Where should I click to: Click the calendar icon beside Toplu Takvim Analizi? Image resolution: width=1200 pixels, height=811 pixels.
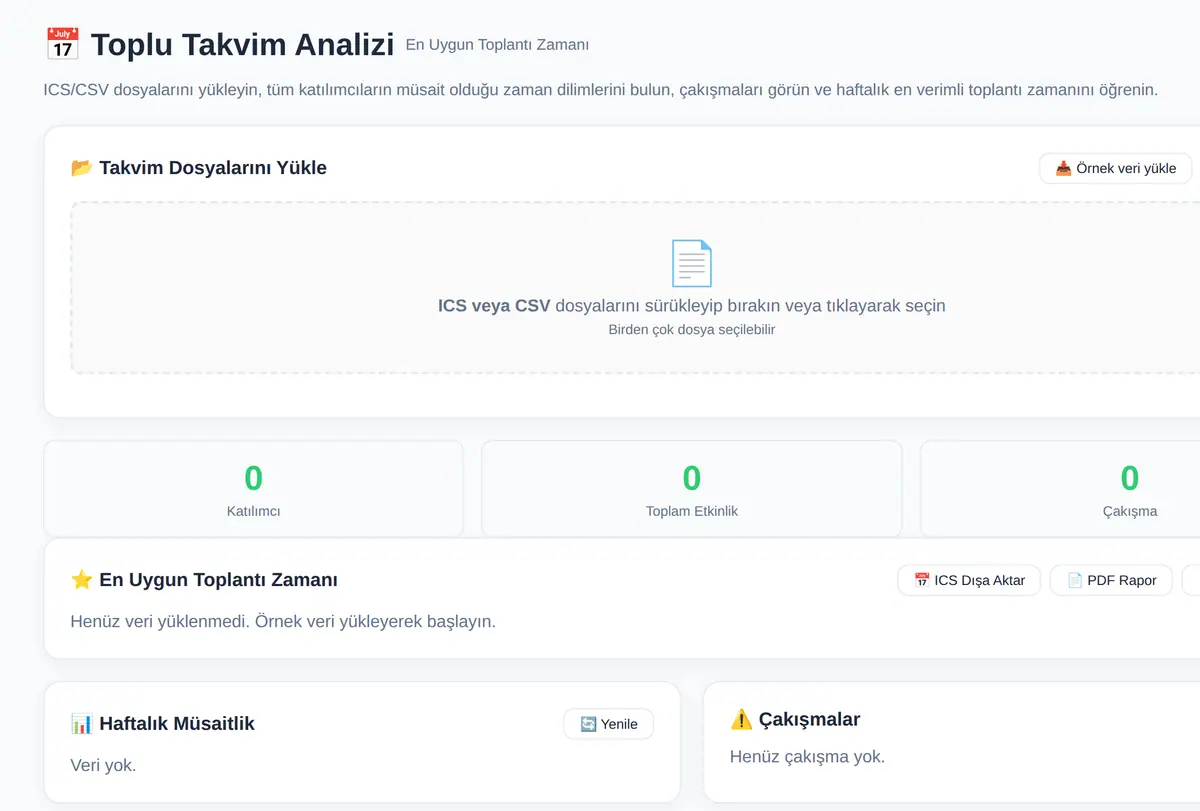(62, 45)
